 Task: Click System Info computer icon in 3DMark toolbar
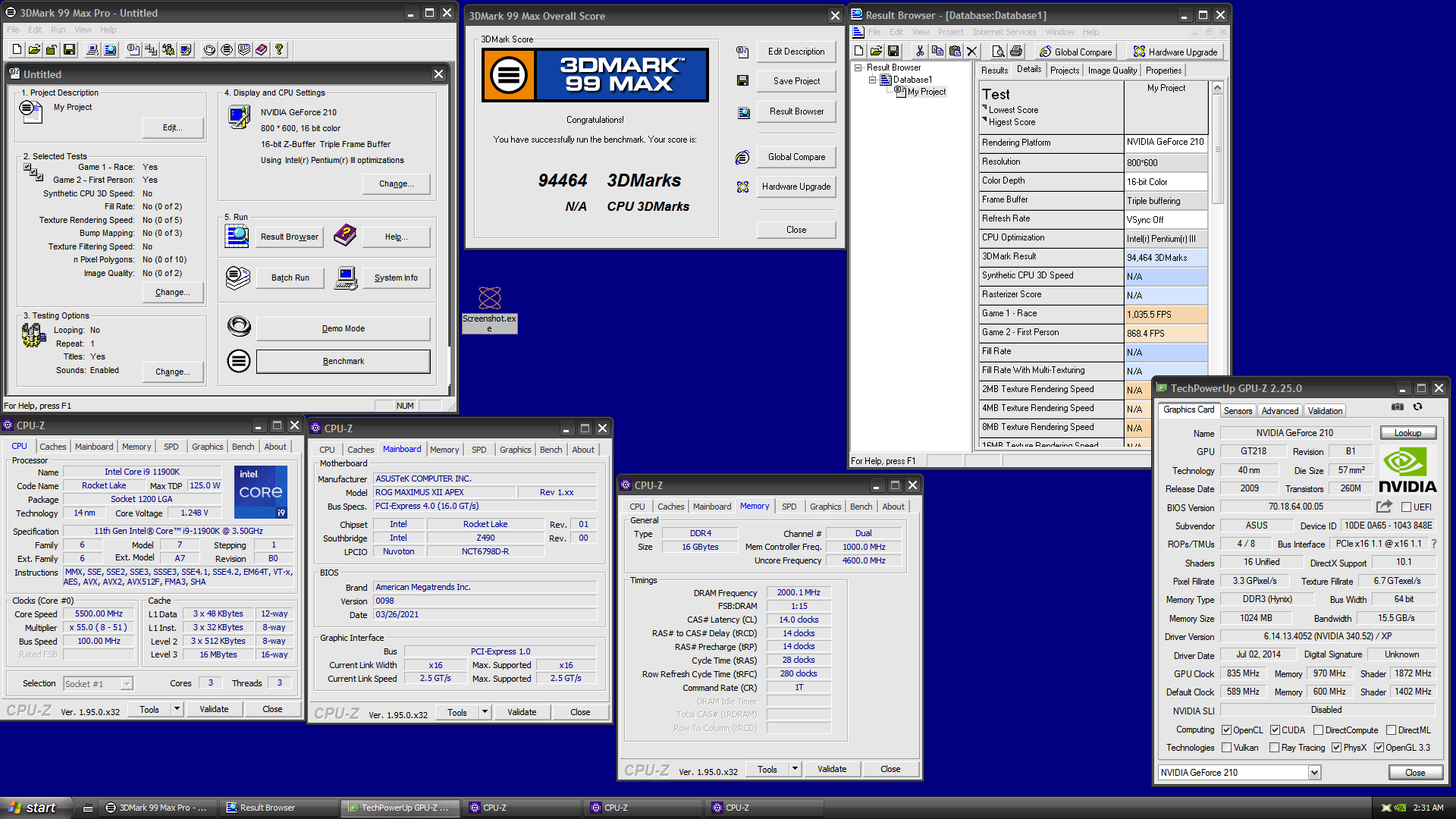[93, 50]
